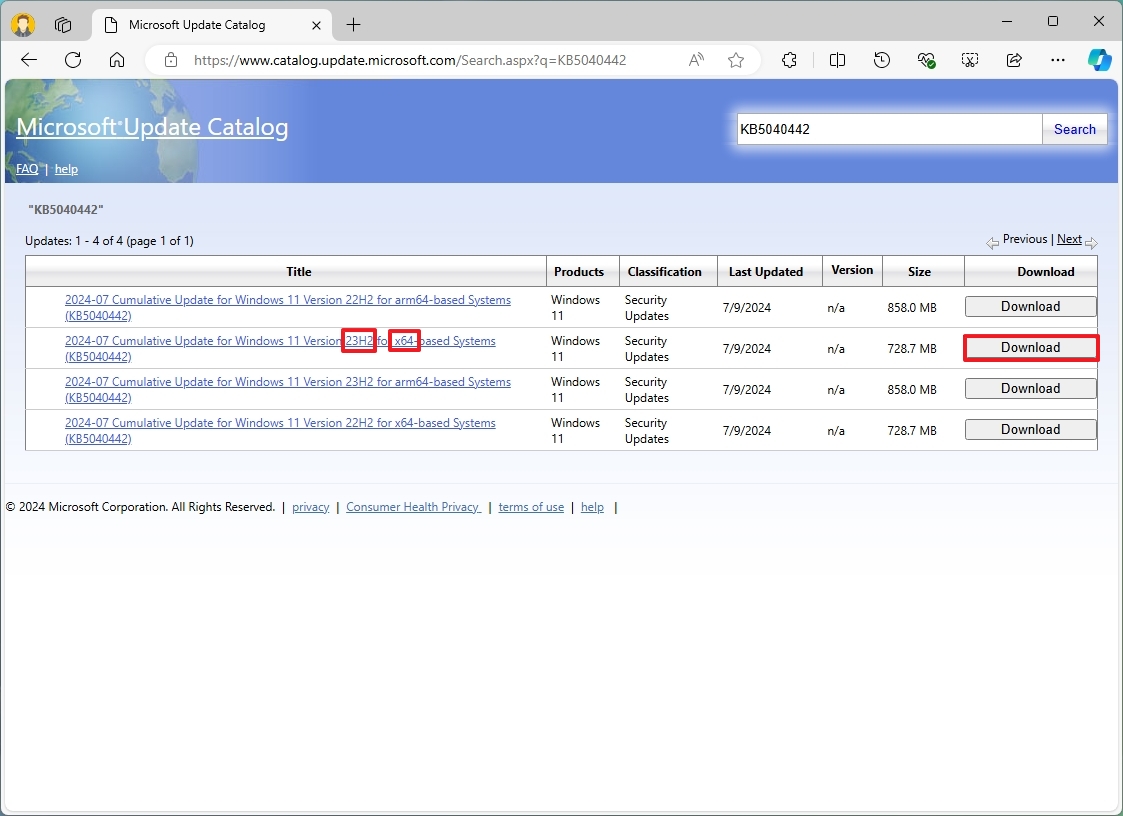Open the Copilot sidebar icon
This screenshot has width=1123, height=816.
[1099, 60]
